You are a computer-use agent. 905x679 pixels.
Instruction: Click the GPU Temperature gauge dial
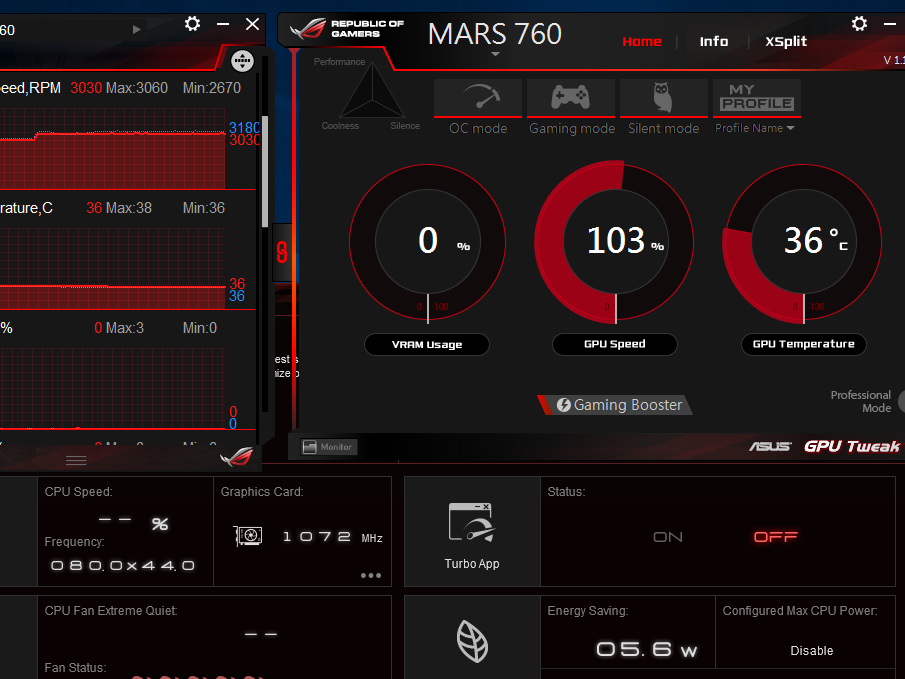pyautogui.click(x=803, y=242)
